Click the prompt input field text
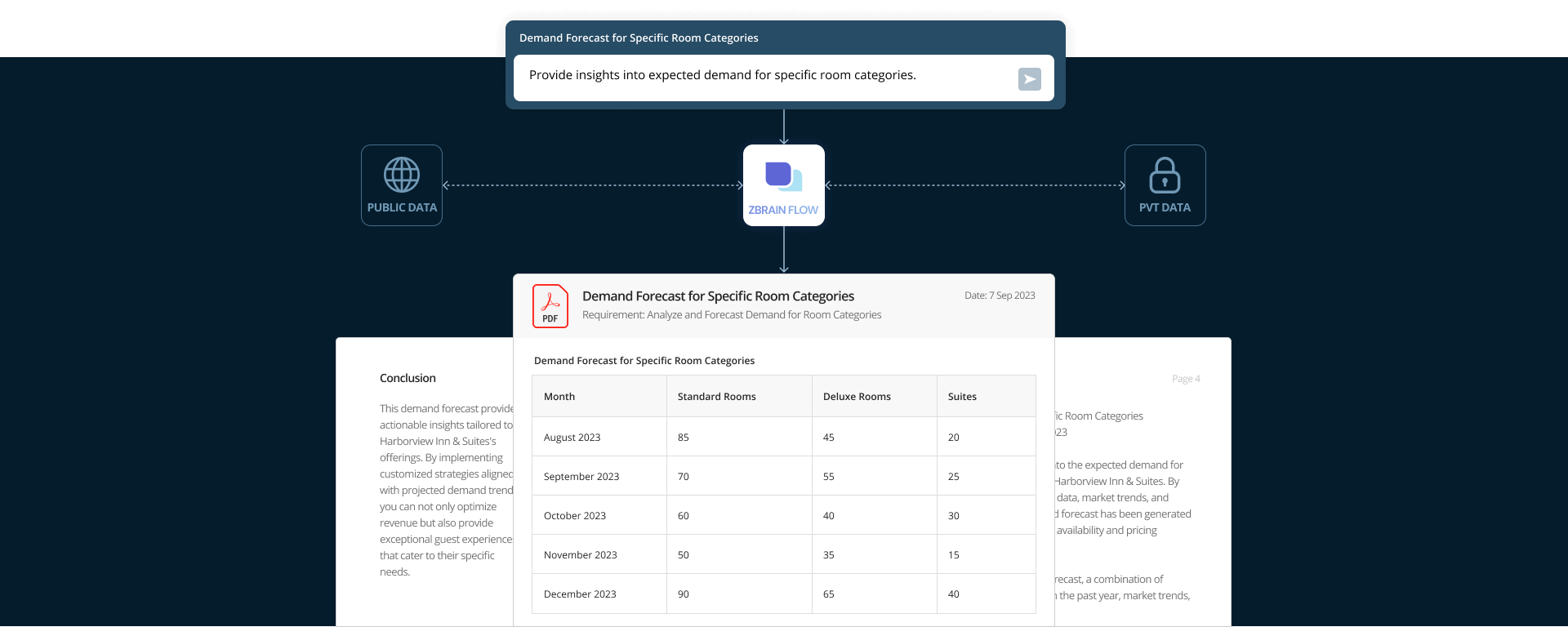This screenshot has width=1568, height=627. point(723,75)
